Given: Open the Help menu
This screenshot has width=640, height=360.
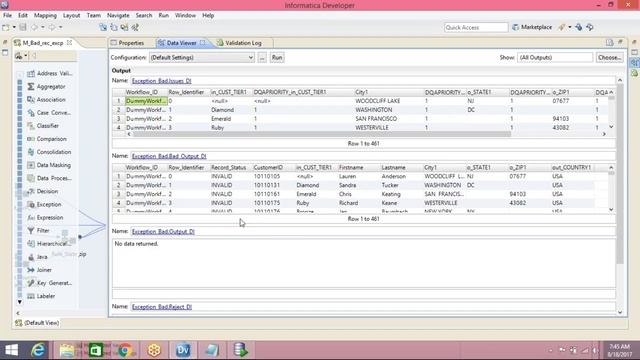Looking at the screenshot, I should 208,15.
